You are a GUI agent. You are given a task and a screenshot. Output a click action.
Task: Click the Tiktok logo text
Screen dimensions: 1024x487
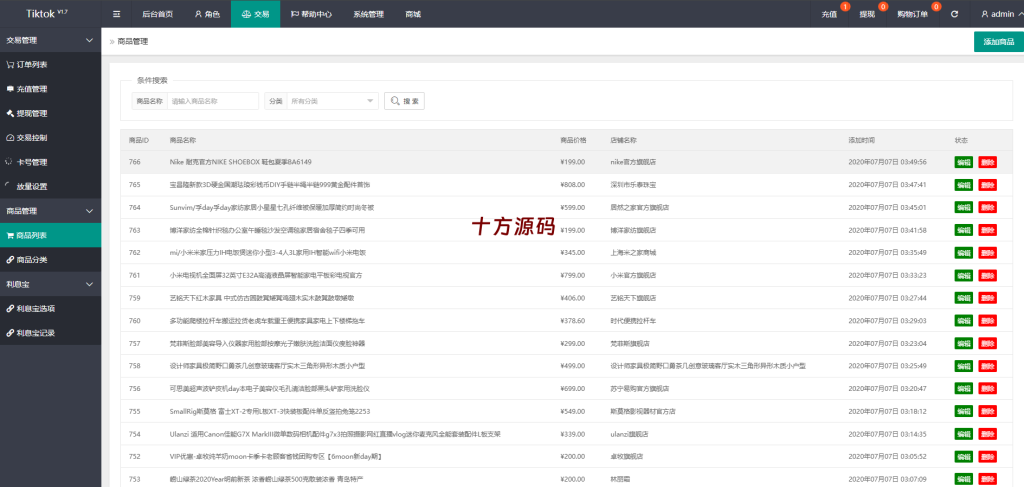click(x=47, y=14)
